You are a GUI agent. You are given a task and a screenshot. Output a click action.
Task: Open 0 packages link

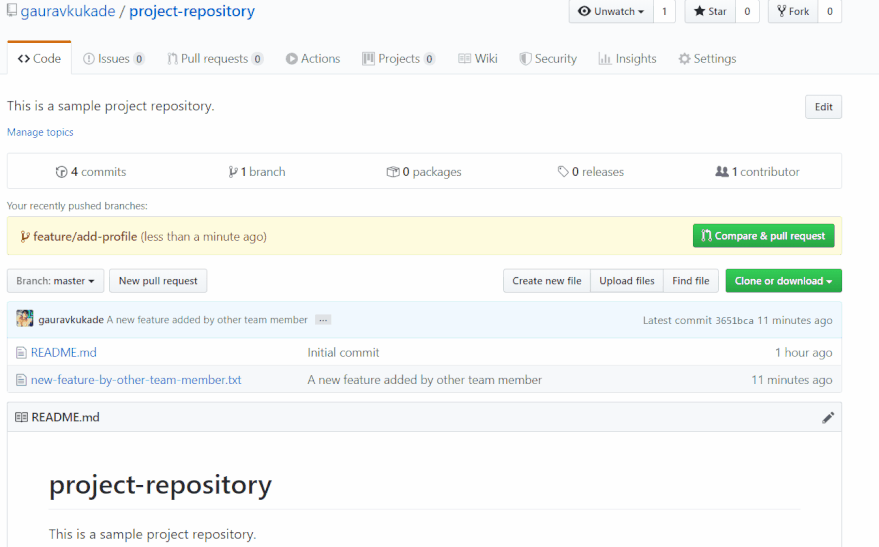[424, 172]
